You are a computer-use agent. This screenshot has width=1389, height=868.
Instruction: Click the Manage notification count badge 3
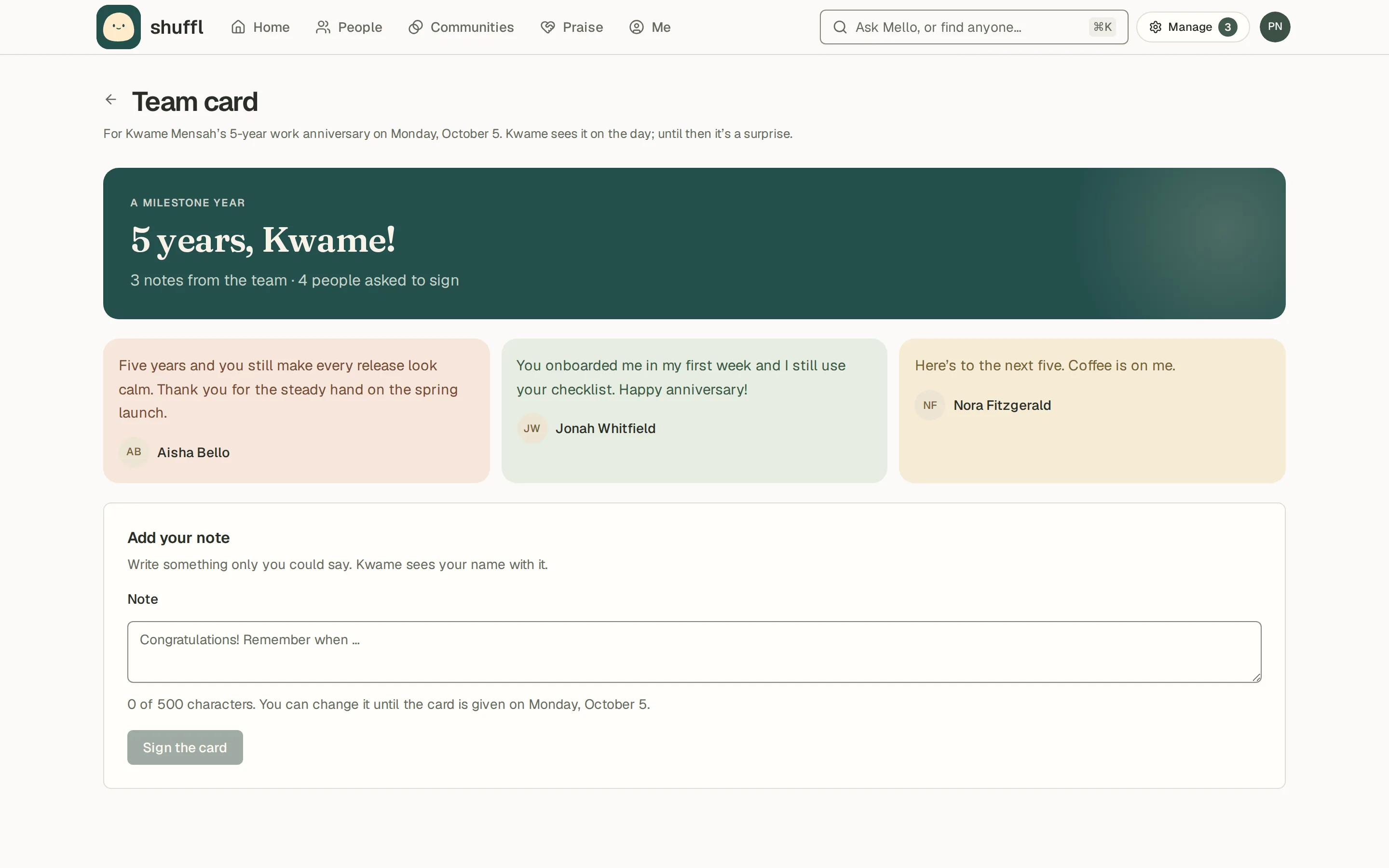pyautogui.click(x=1228, y=27)
